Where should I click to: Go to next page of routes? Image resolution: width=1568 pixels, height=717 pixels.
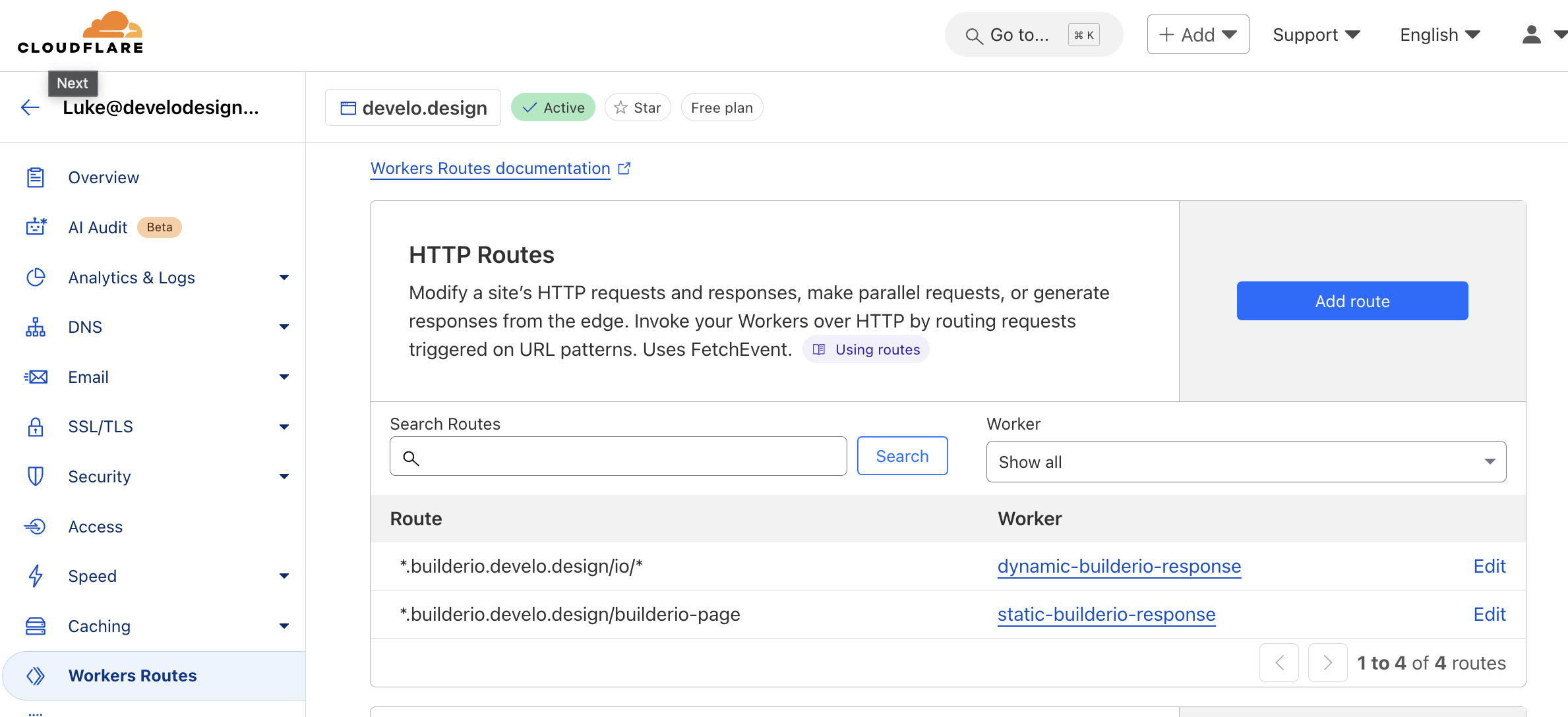tap(1327, 662)
